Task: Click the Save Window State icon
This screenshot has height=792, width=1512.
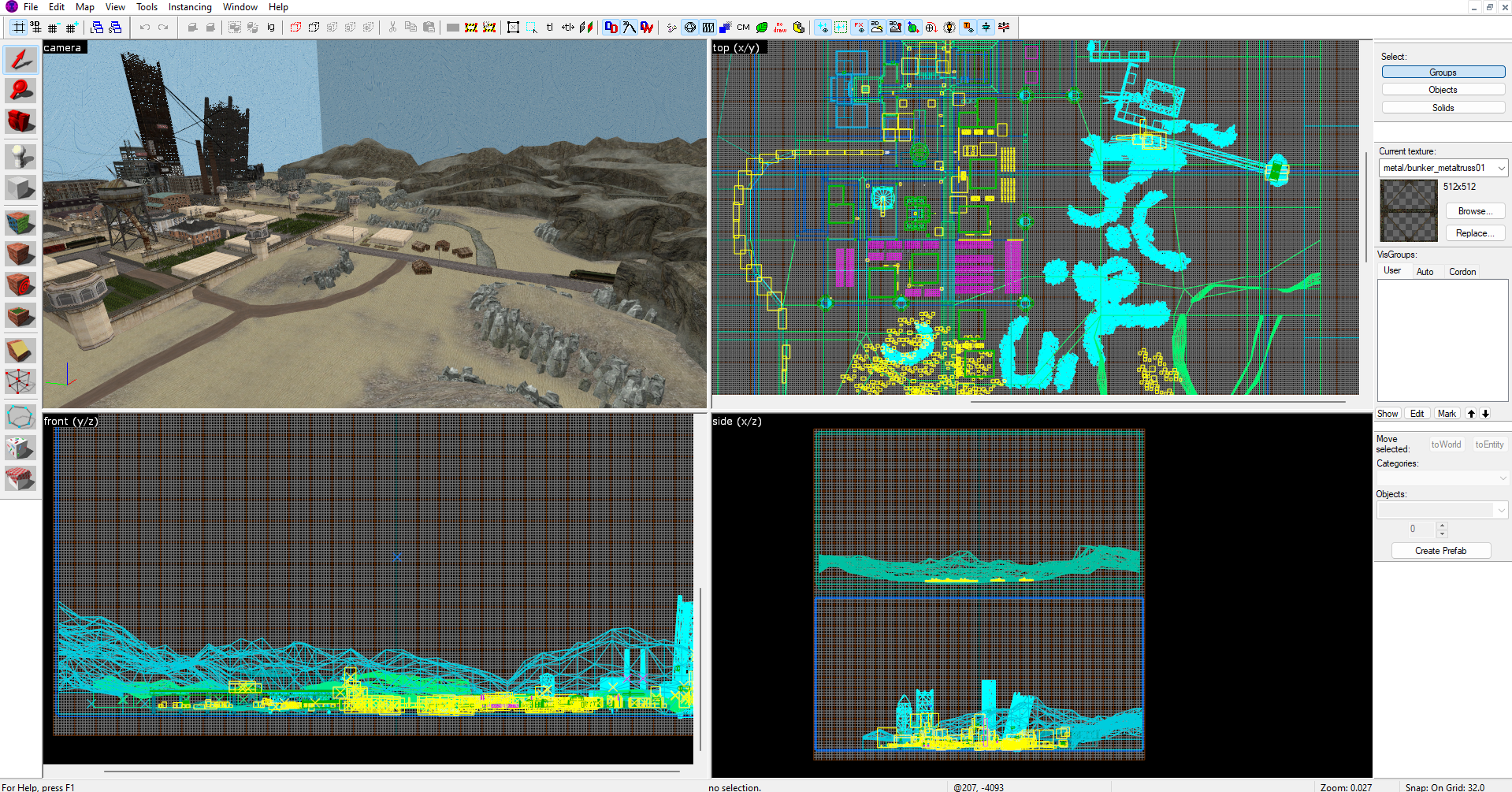Action: [115, 28]
